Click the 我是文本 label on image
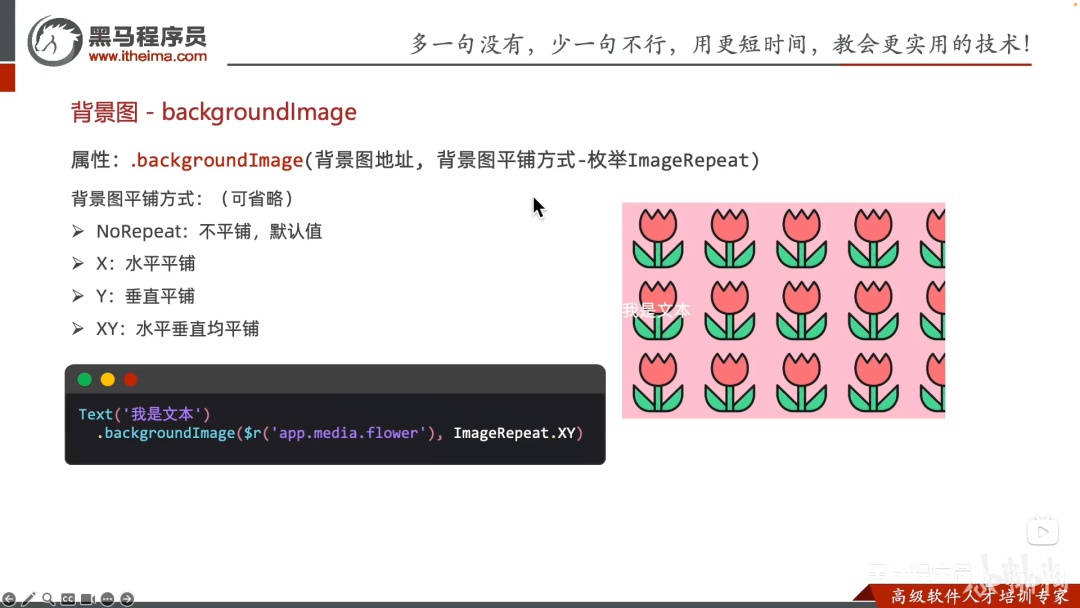This screenshot has width=1080, height=608. tap(656, 311)
